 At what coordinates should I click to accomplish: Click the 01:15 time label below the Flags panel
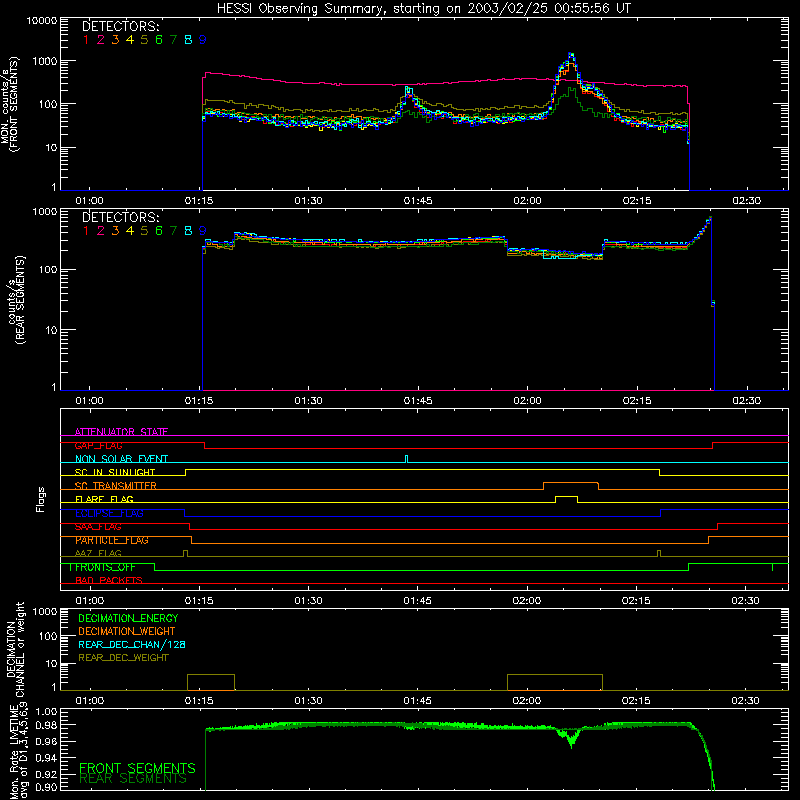point(199,601)
